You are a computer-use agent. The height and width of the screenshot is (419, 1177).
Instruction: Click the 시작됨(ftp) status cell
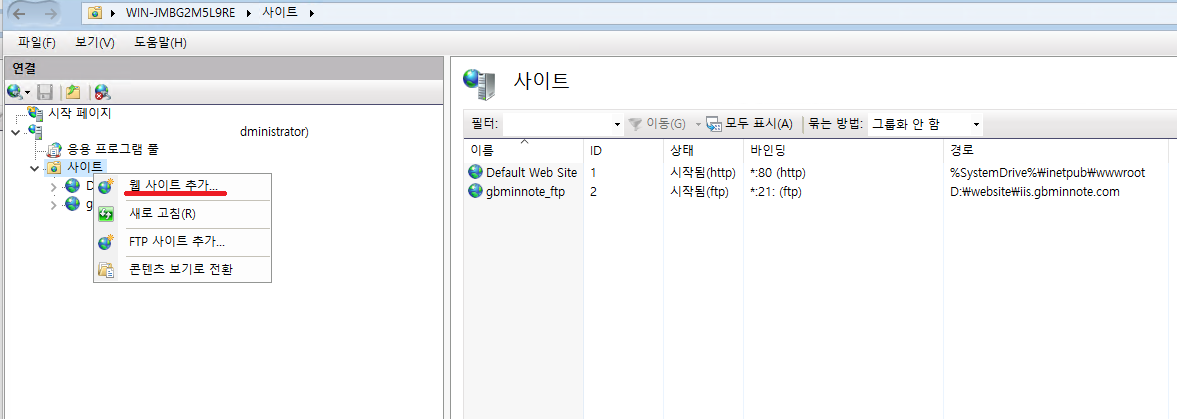[x=700, y=191]
